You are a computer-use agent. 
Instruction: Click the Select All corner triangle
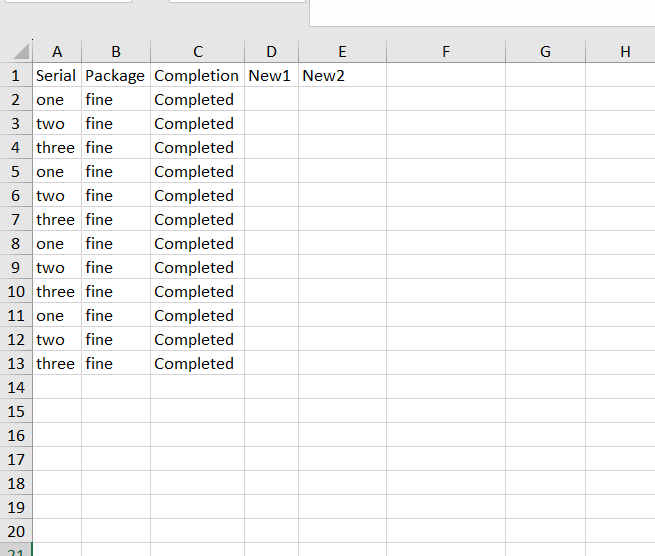pos(20,52)
